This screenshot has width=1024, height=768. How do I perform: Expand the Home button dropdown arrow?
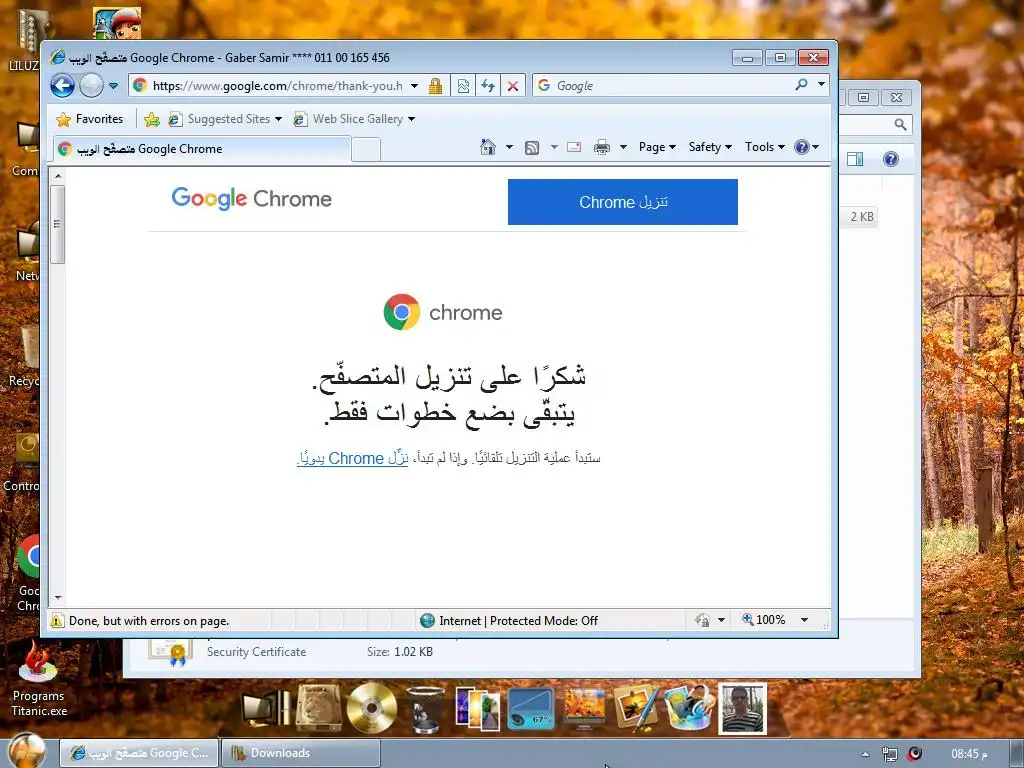pos(509,147)
